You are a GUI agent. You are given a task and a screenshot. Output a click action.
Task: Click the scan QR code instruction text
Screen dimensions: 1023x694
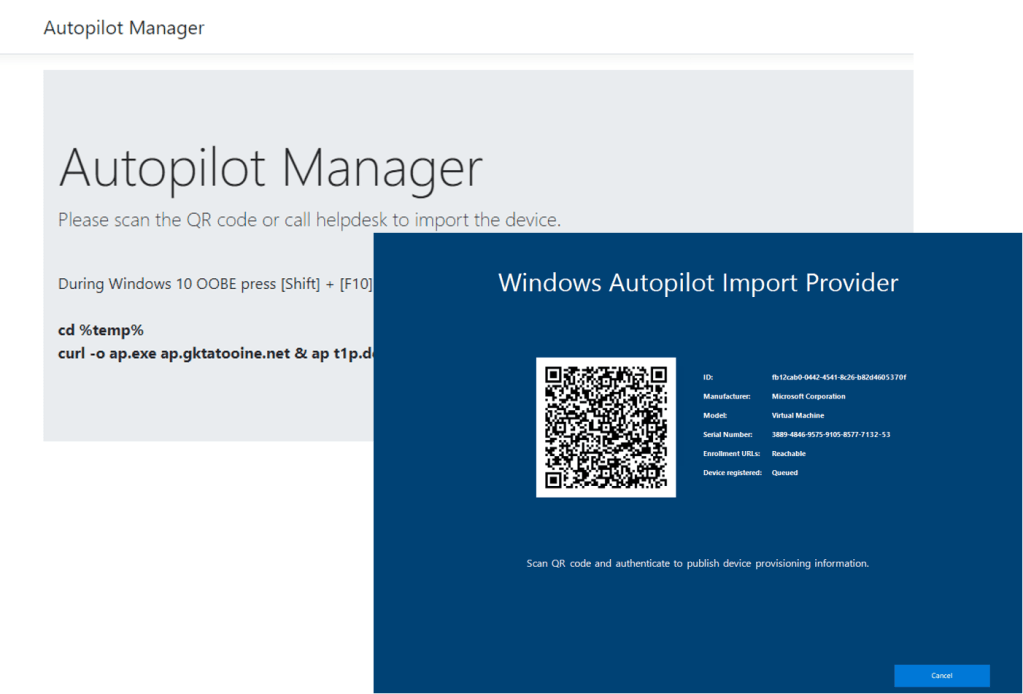(x=697, y=563)
